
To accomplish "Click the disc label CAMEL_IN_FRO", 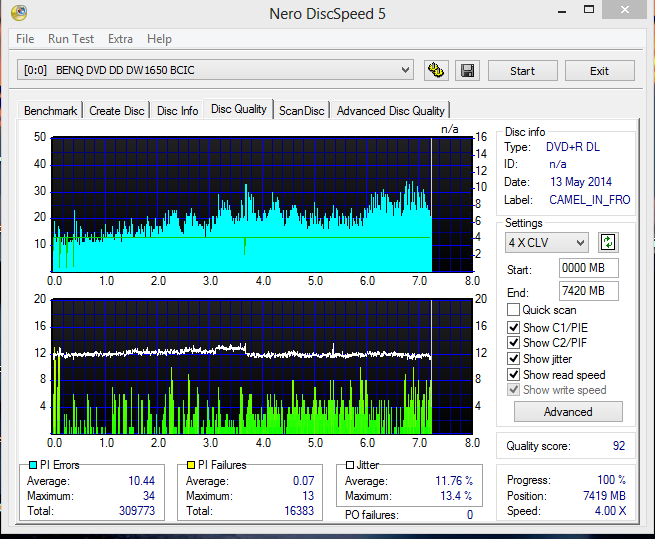I will (589, 200).
